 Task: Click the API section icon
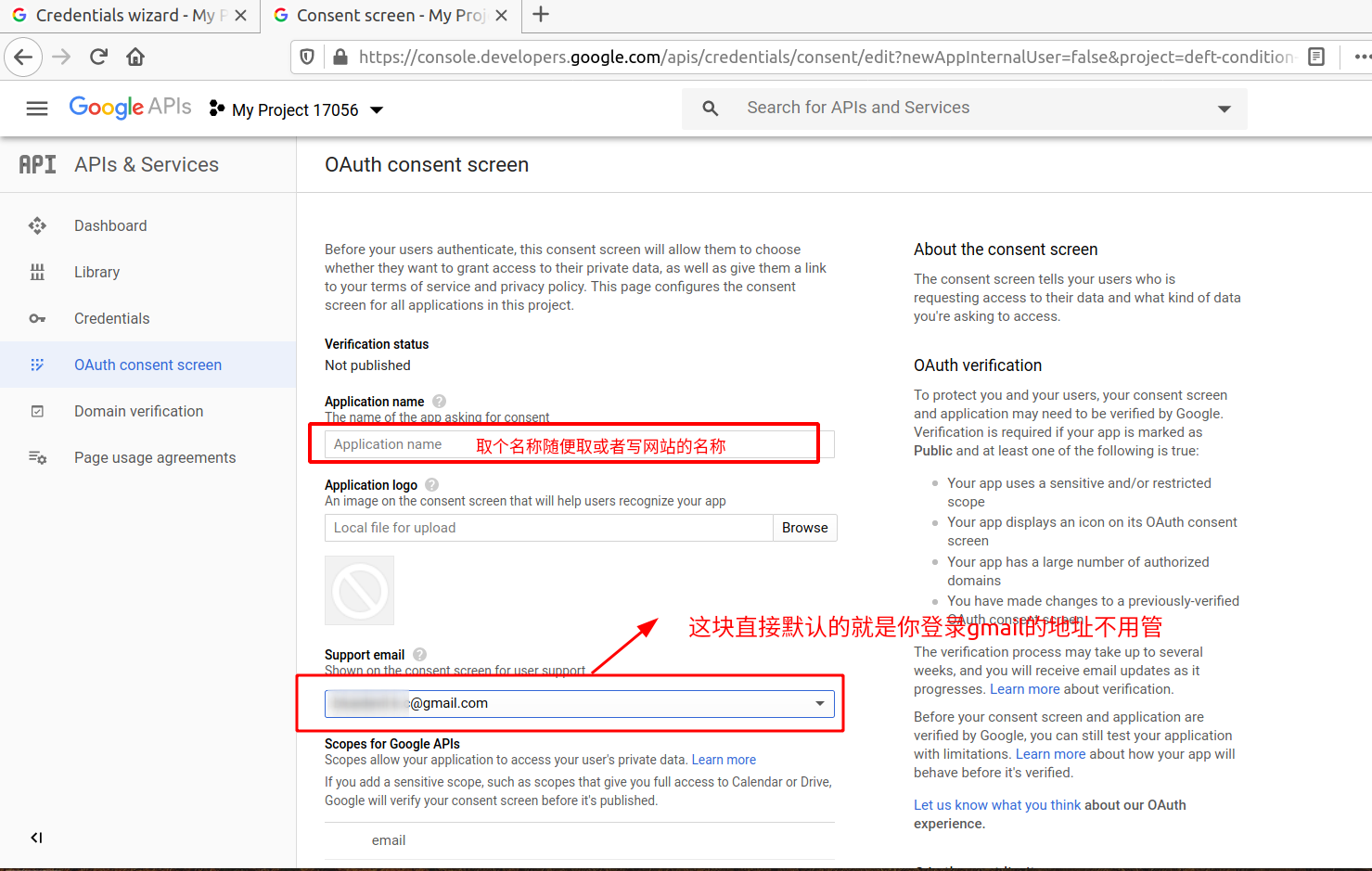(x=37, y=164)
